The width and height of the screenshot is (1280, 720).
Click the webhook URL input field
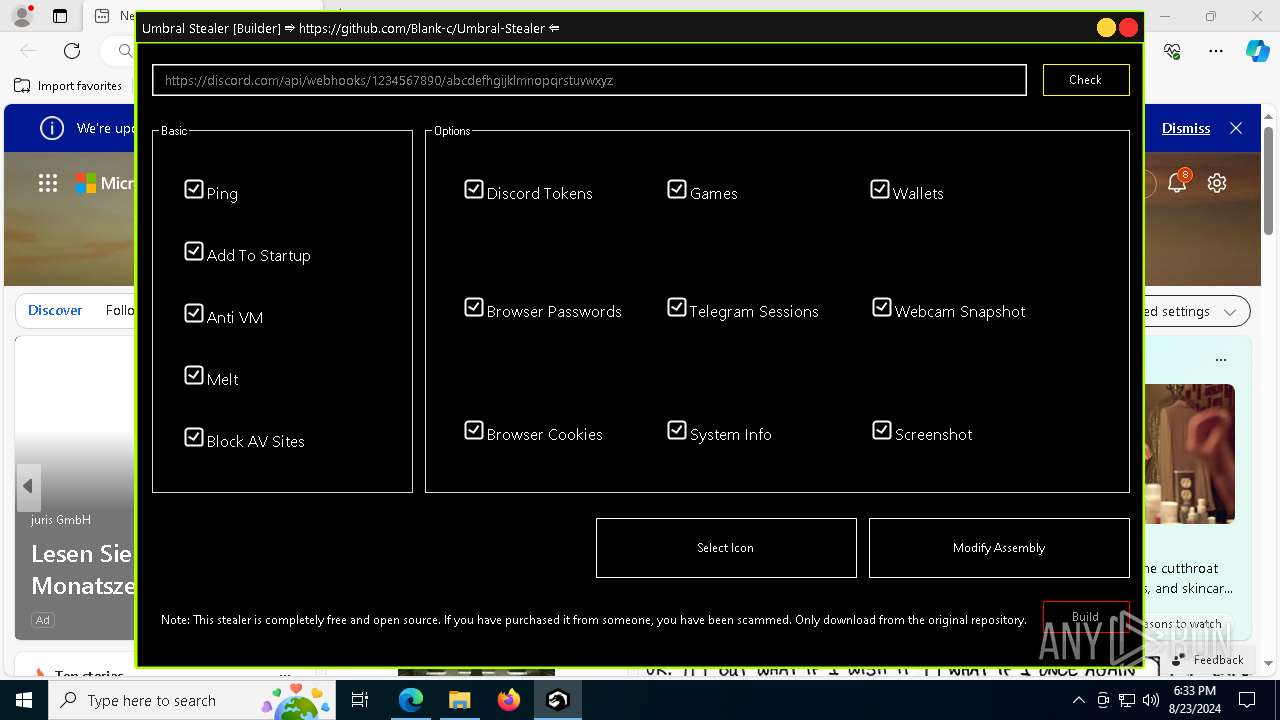(589, 80)
